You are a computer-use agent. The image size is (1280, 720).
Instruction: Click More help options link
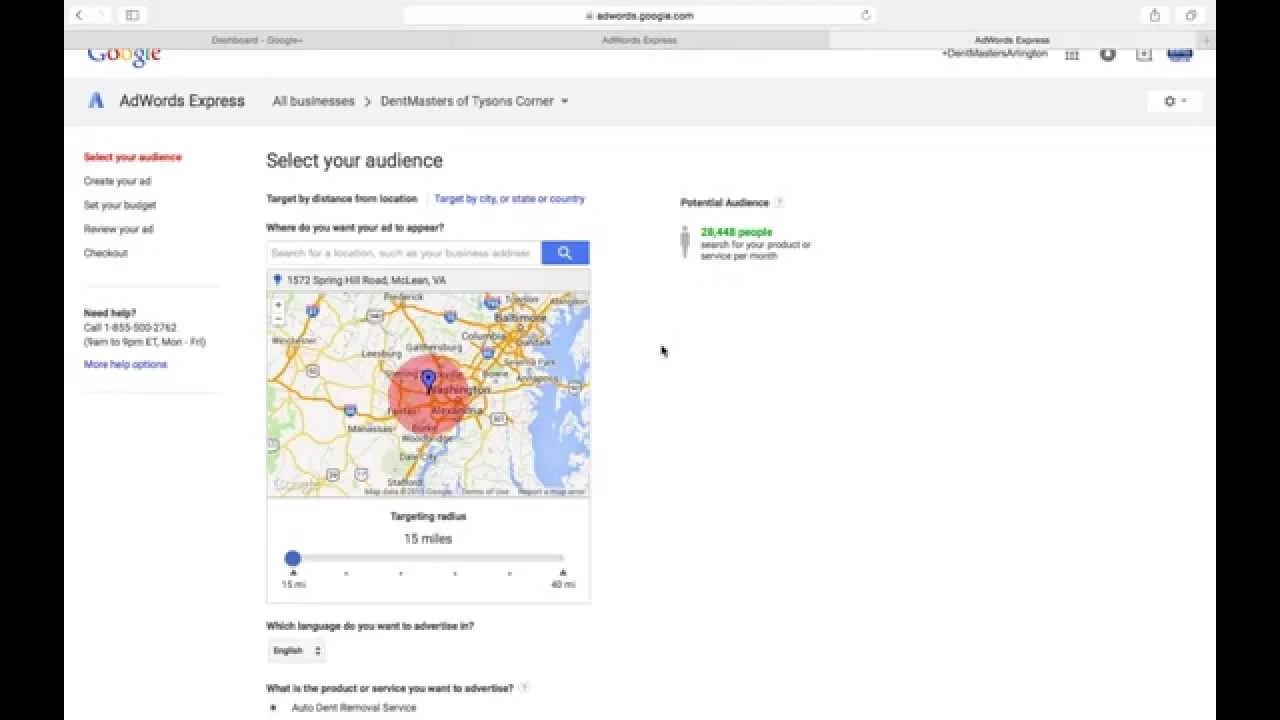pyautogui.click(x=125, y=364)
